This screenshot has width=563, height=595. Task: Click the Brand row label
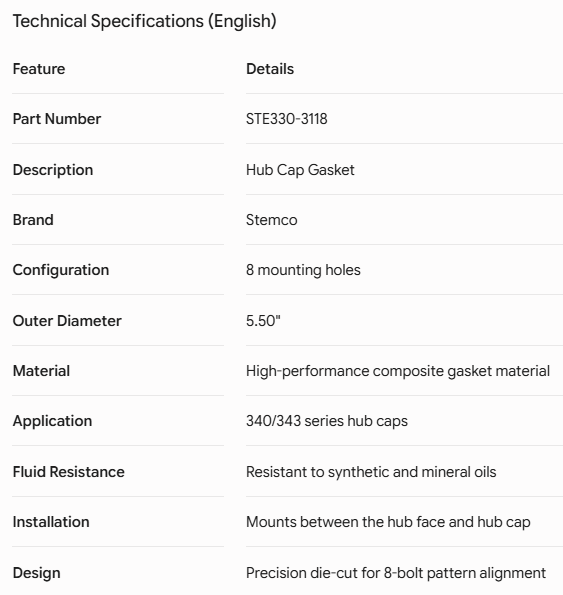click(x=33, y=220)
